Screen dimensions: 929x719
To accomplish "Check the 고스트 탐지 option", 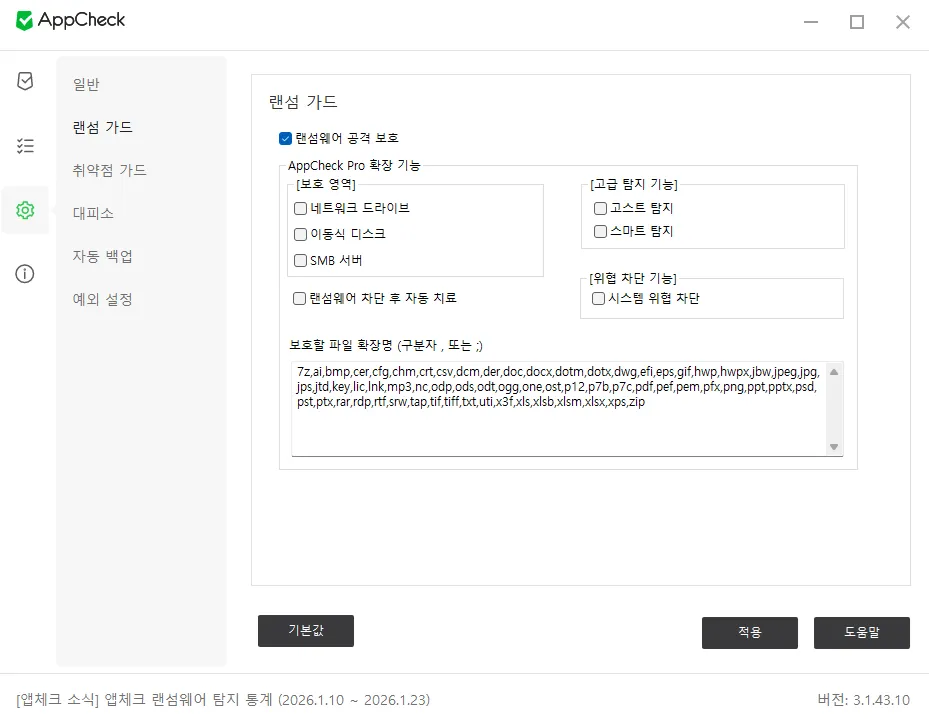I will click(600, 208).
